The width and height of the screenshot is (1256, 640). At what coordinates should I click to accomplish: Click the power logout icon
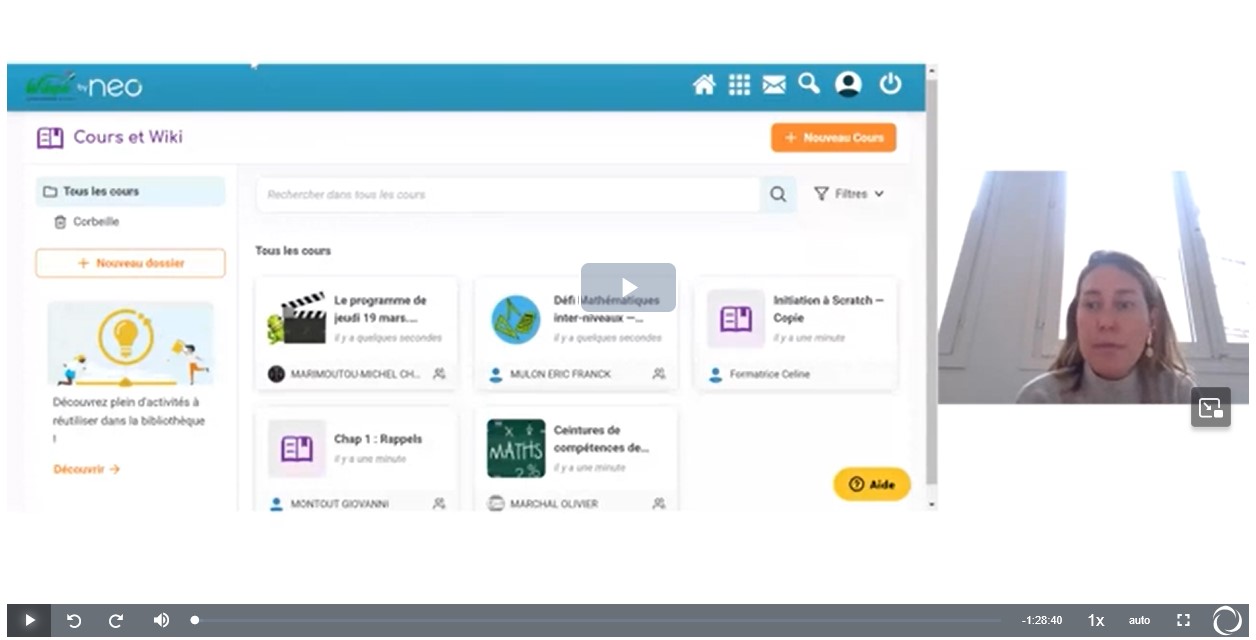coord(890,85)
